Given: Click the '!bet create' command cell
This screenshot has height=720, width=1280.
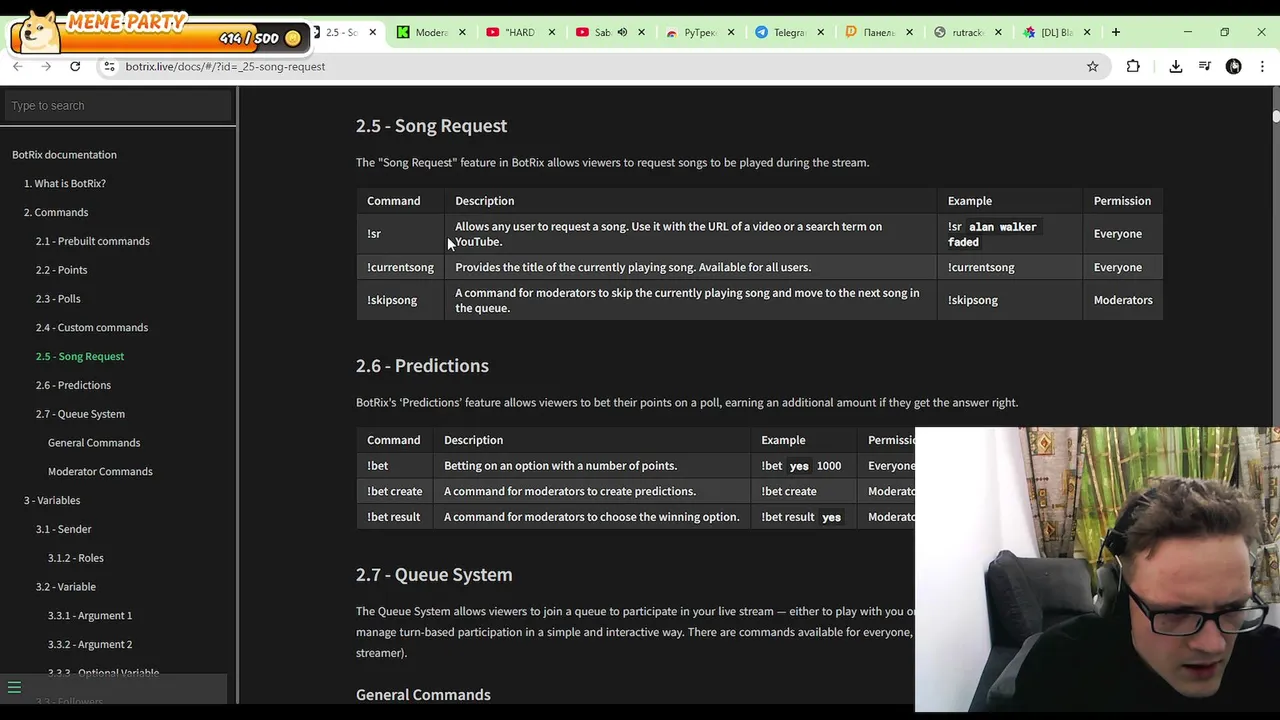Looking at the screenshot, I should tap(395, 492).
